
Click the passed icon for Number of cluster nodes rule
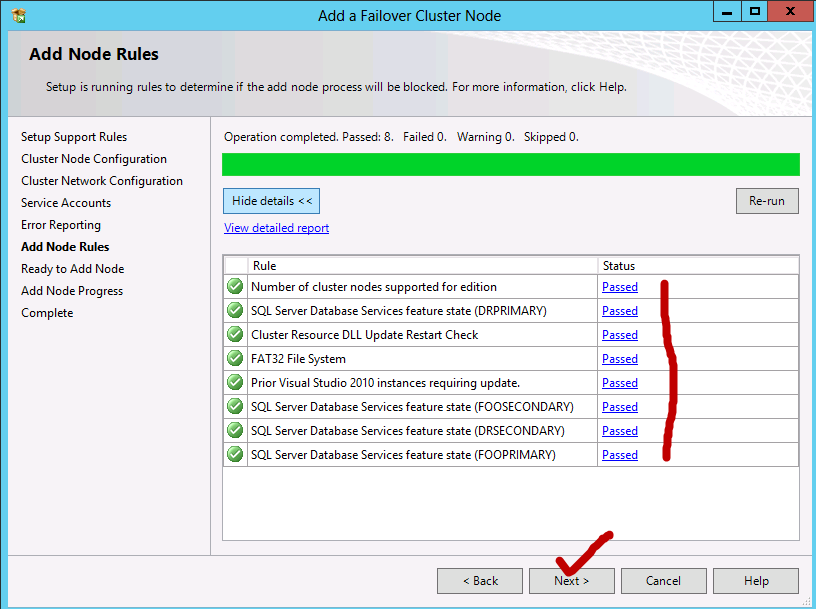pos(234,286)
